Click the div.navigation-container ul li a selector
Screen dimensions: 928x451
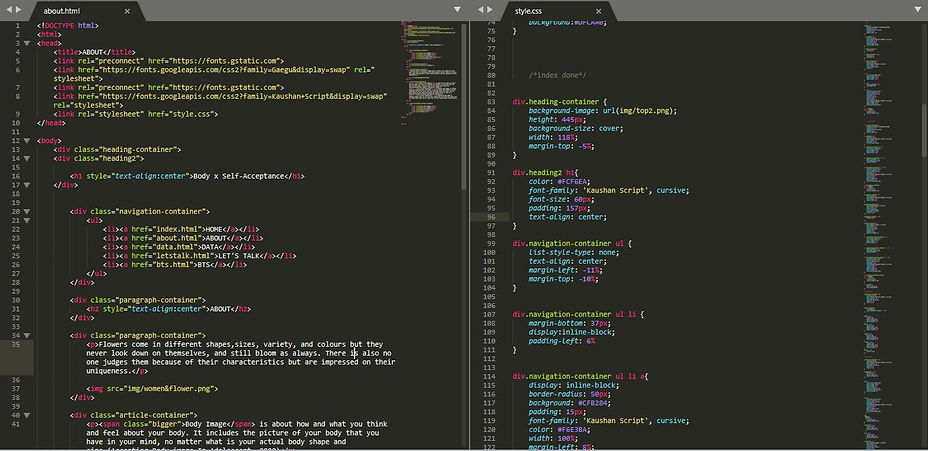coord(580,376)
